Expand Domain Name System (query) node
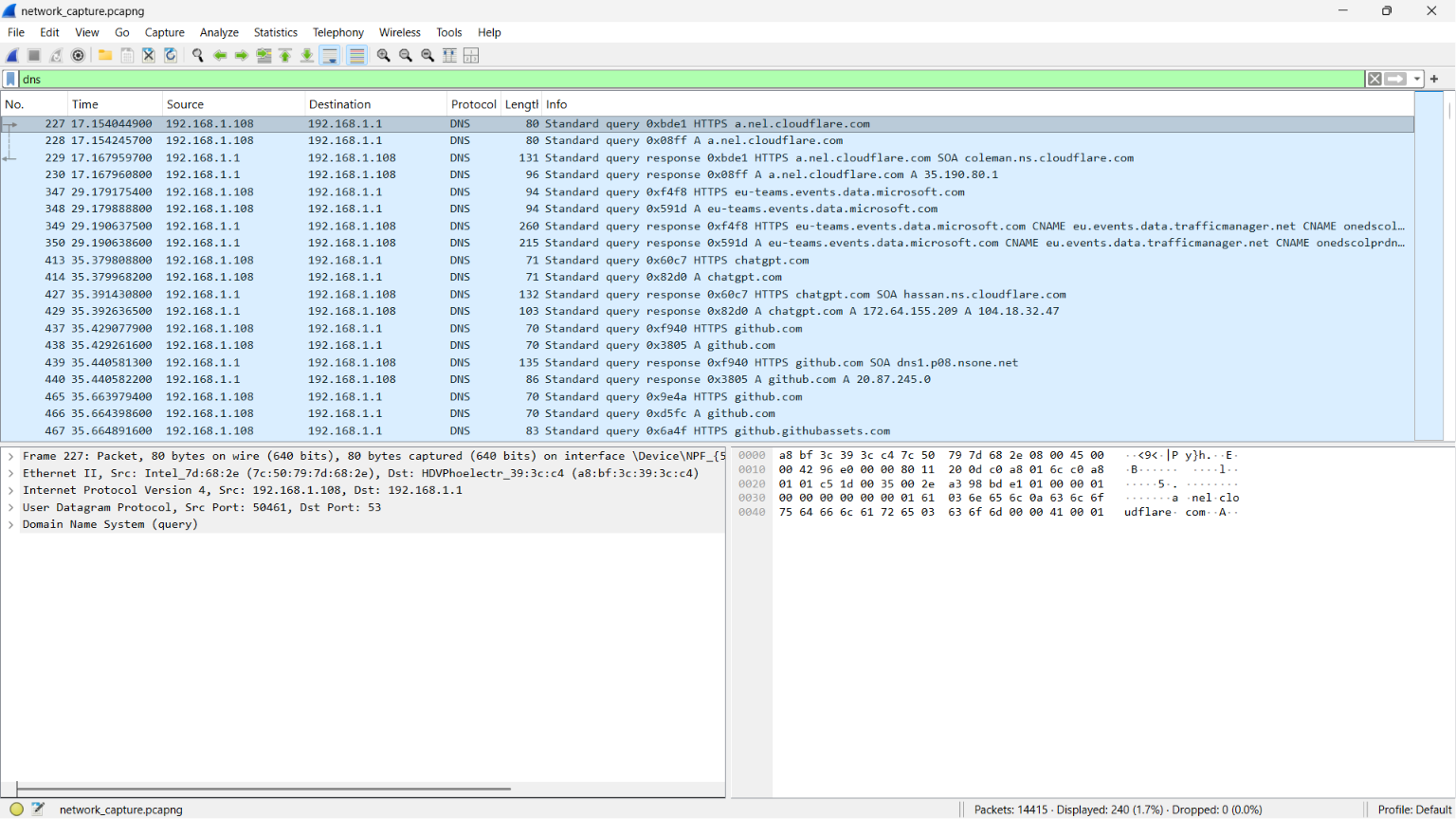 coord(10,524)
